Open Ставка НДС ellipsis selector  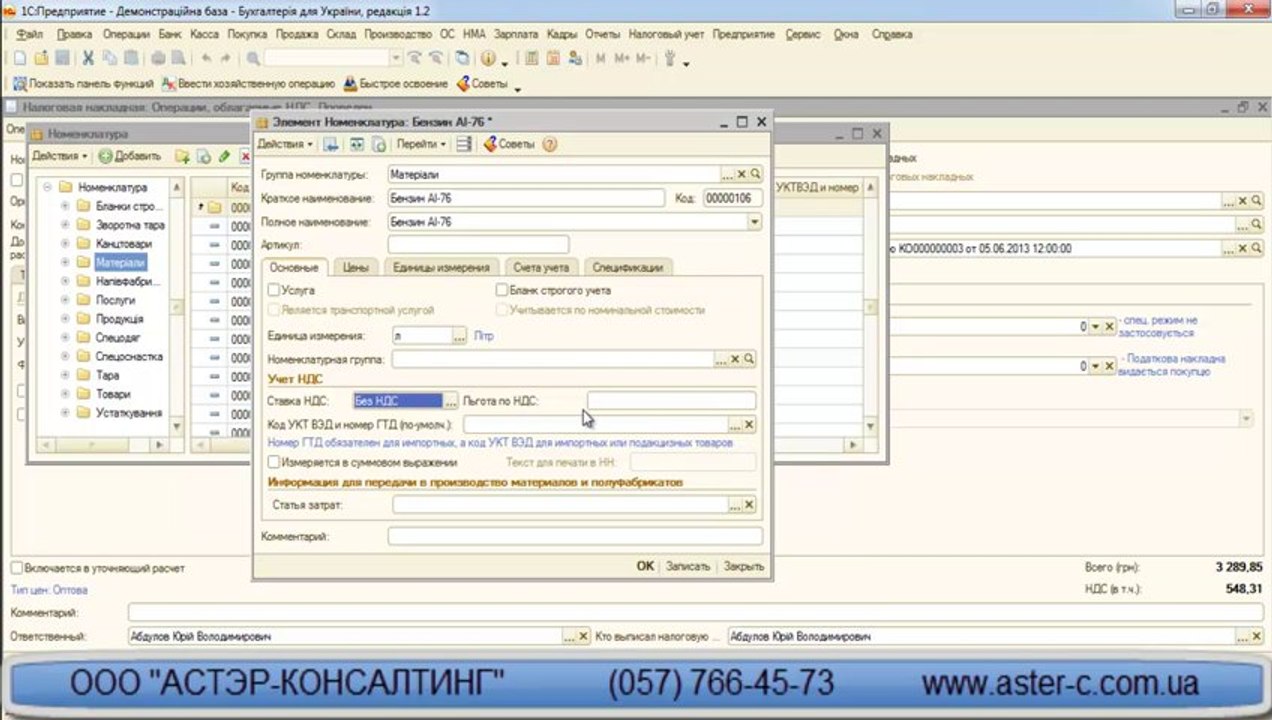(x=451, y=401)
